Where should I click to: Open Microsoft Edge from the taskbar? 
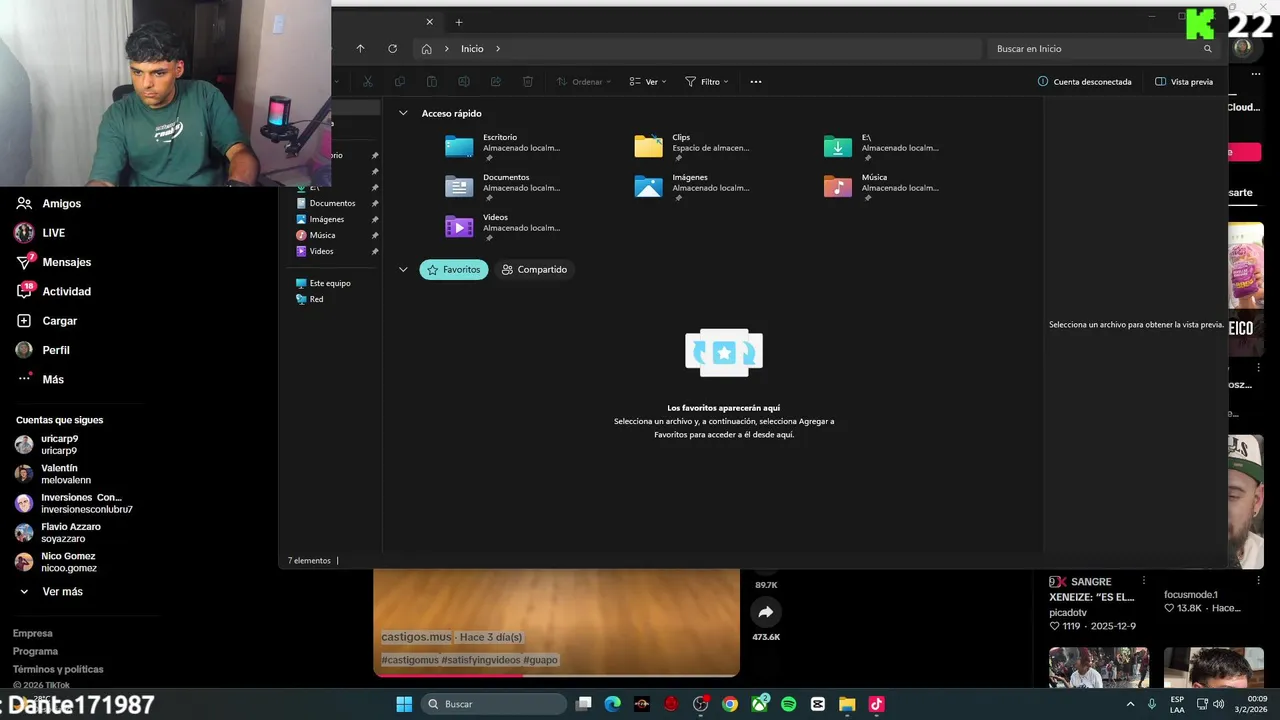click(x=613, y=704)
